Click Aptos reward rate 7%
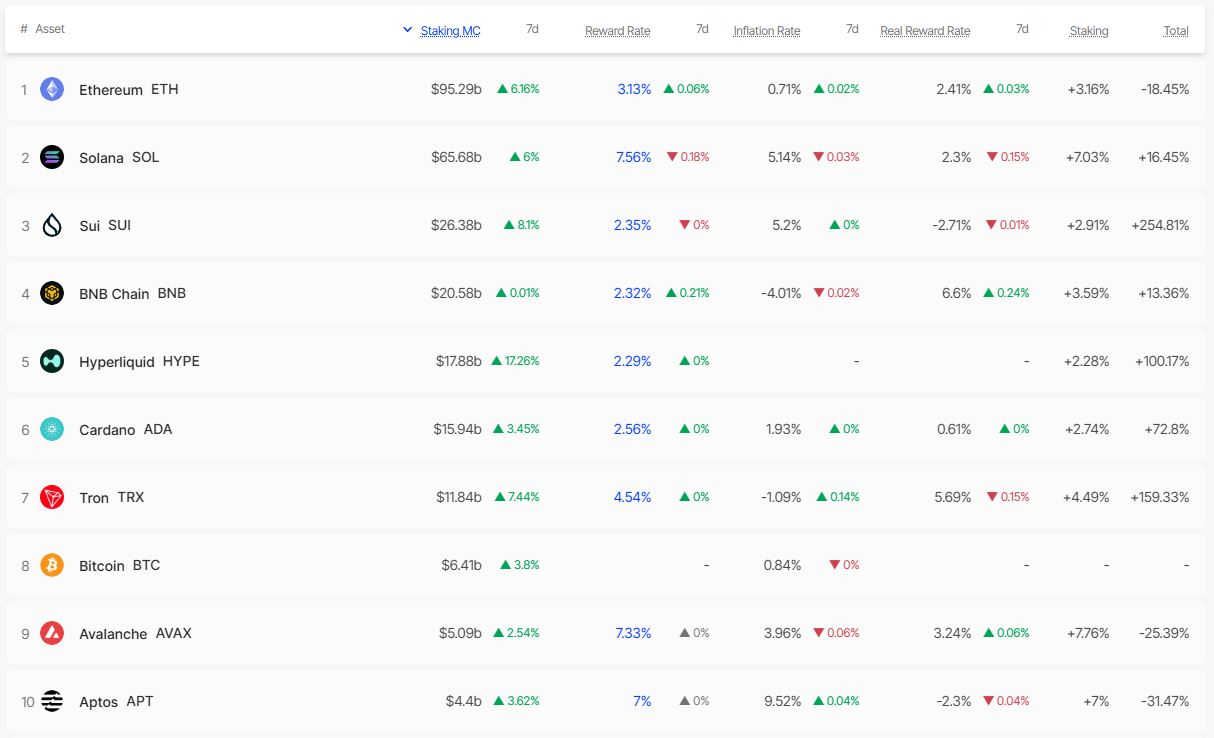This screenshot has width=1214, height=738. [x=642, y=701]
